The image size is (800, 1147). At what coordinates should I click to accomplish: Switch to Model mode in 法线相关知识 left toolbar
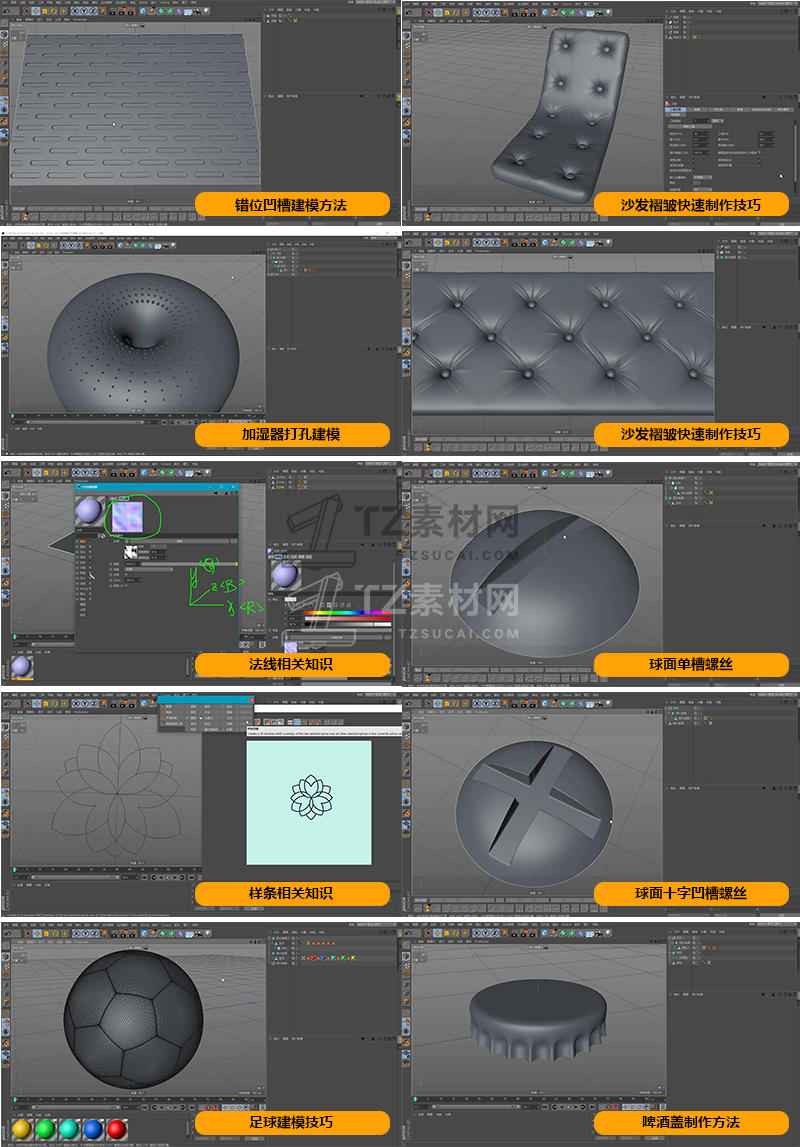point(6,497)
